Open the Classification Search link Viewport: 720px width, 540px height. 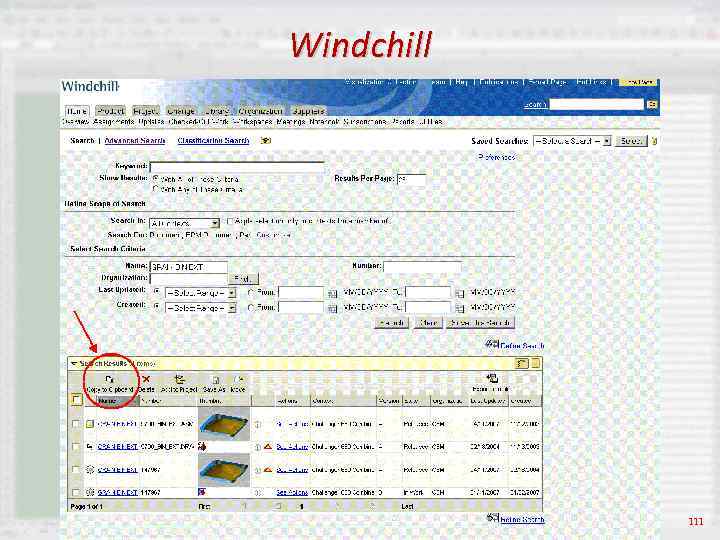click(x=213, y=141)
